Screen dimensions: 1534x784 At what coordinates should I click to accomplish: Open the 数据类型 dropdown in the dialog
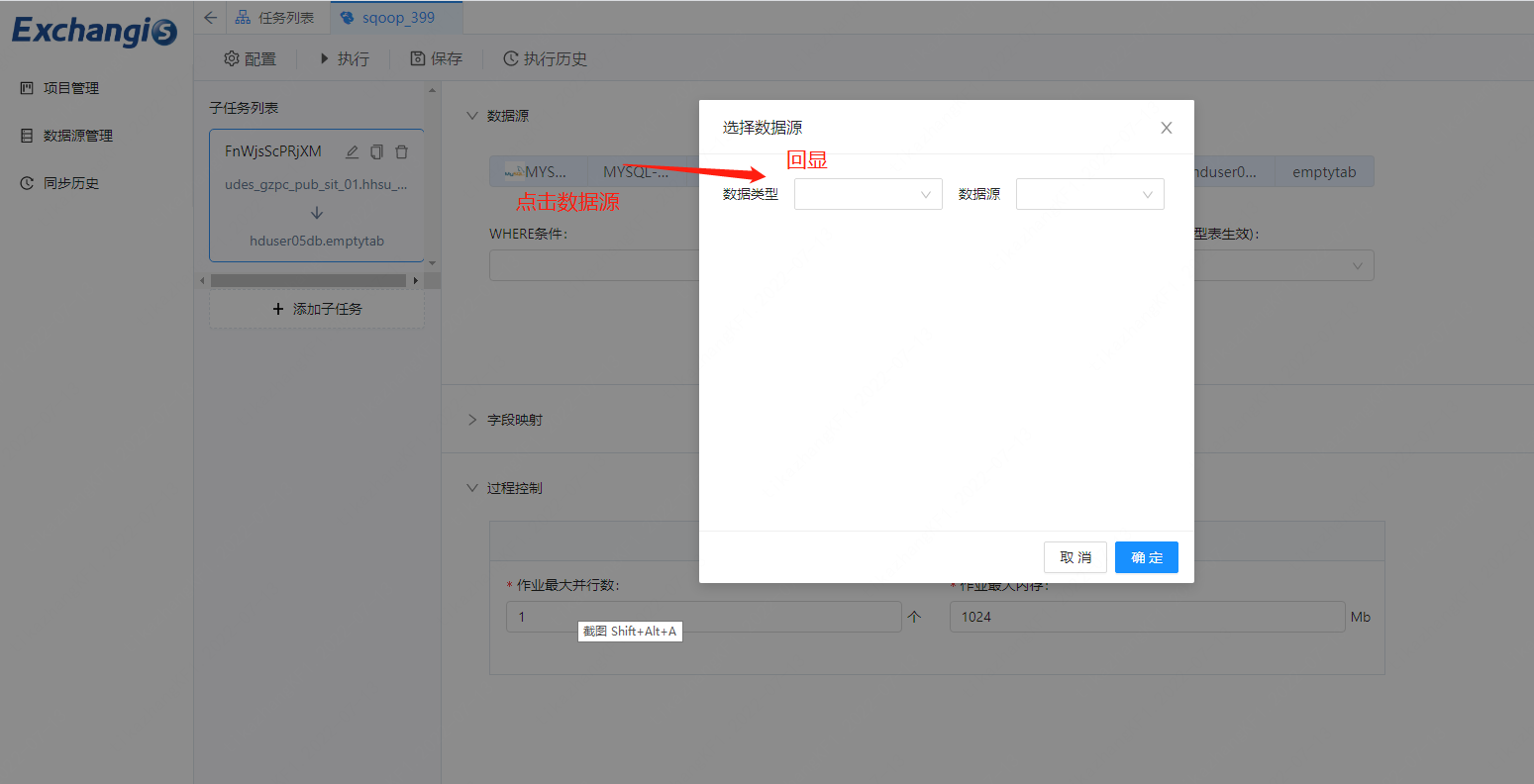click(868, 194)
